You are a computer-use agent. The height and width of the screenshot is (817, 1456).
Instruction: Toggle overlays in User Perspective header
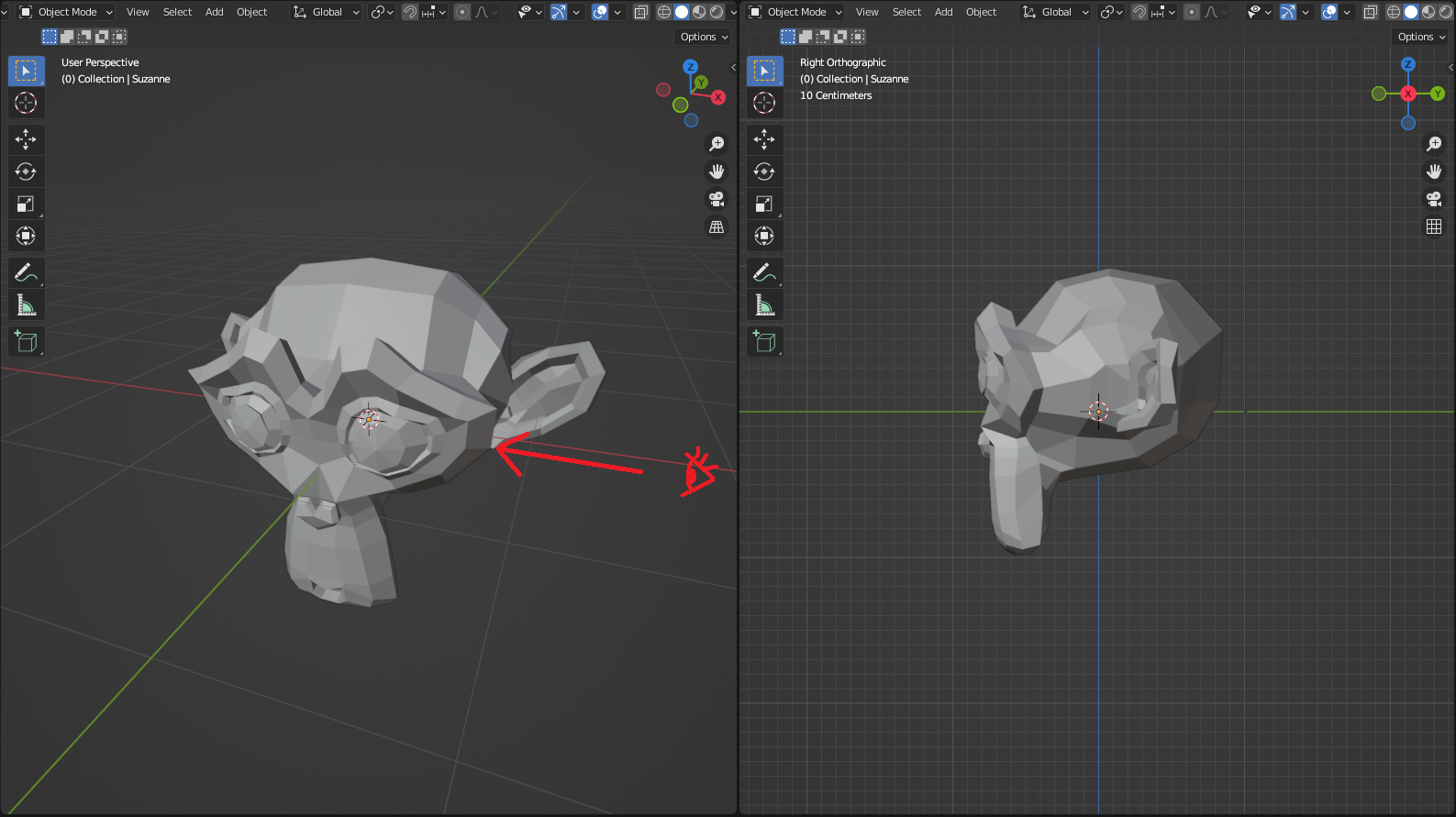pyautogui.click(x=600, y=12)
